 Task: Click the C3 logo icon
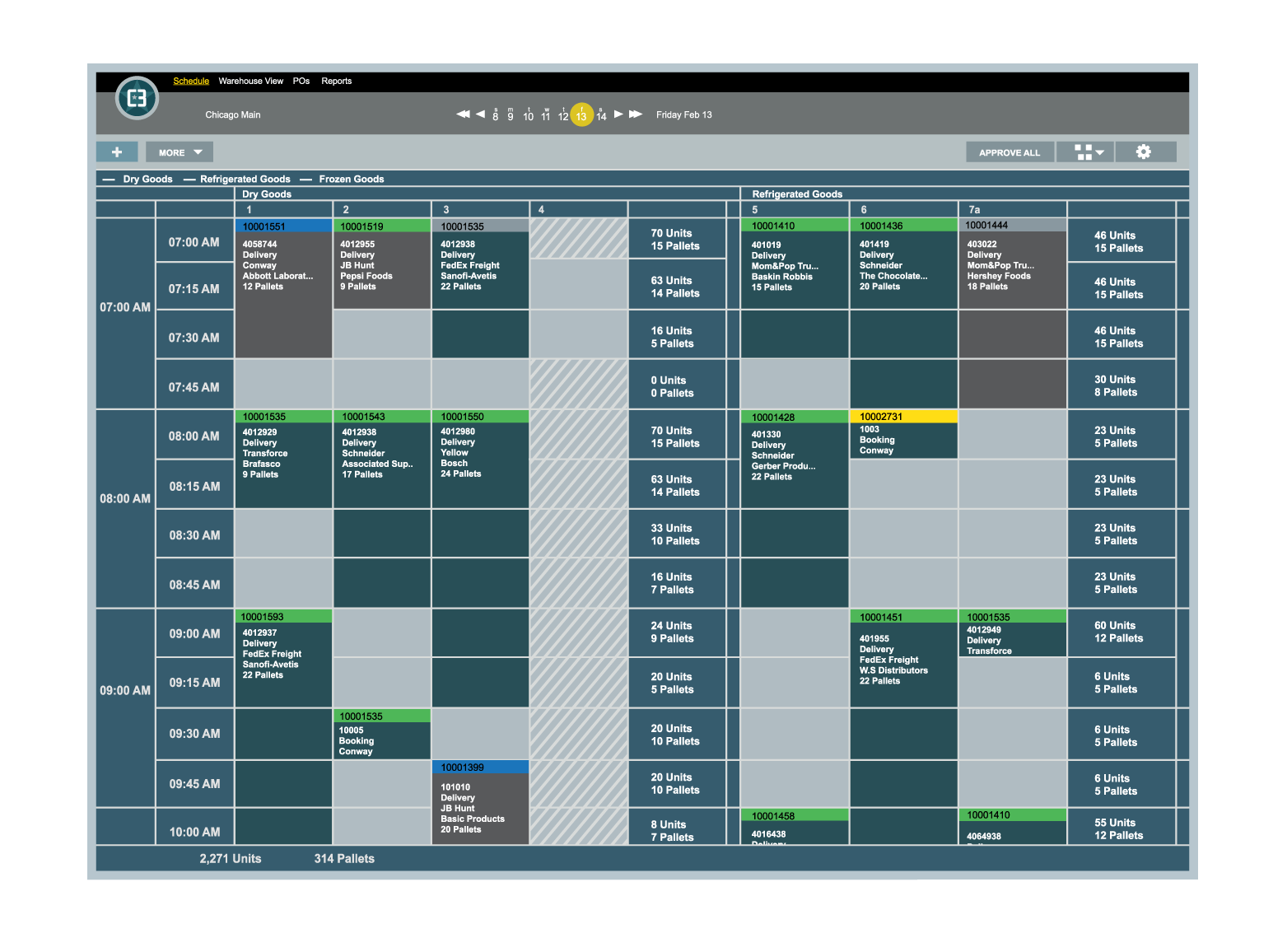(137, 99)
